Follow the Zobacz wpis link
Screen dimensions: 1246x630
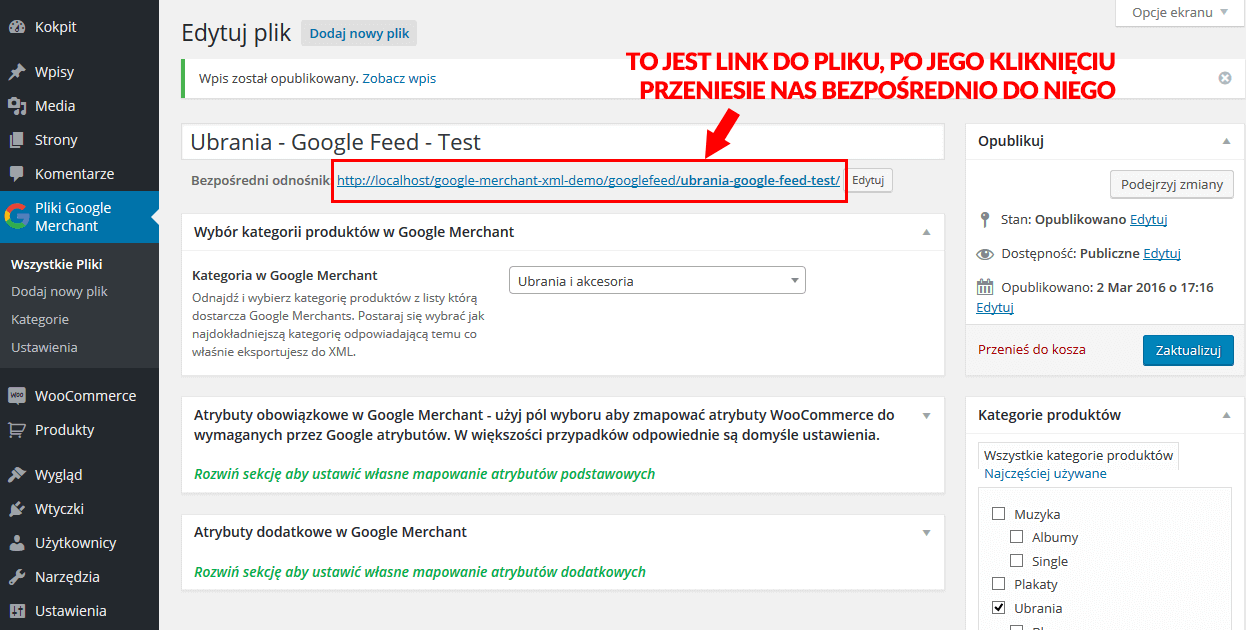(x=399, y=78)
